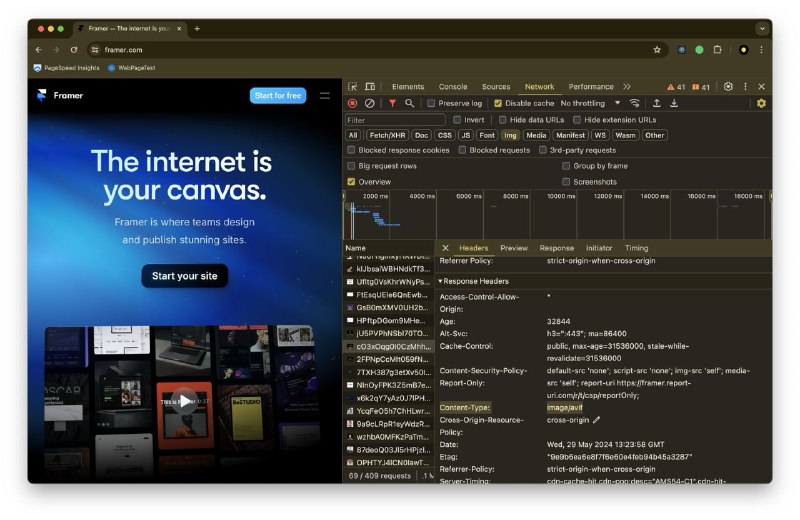The image size is (800, 520).
Task: Open network conditions wifi icon
Action: pos(634,103)
